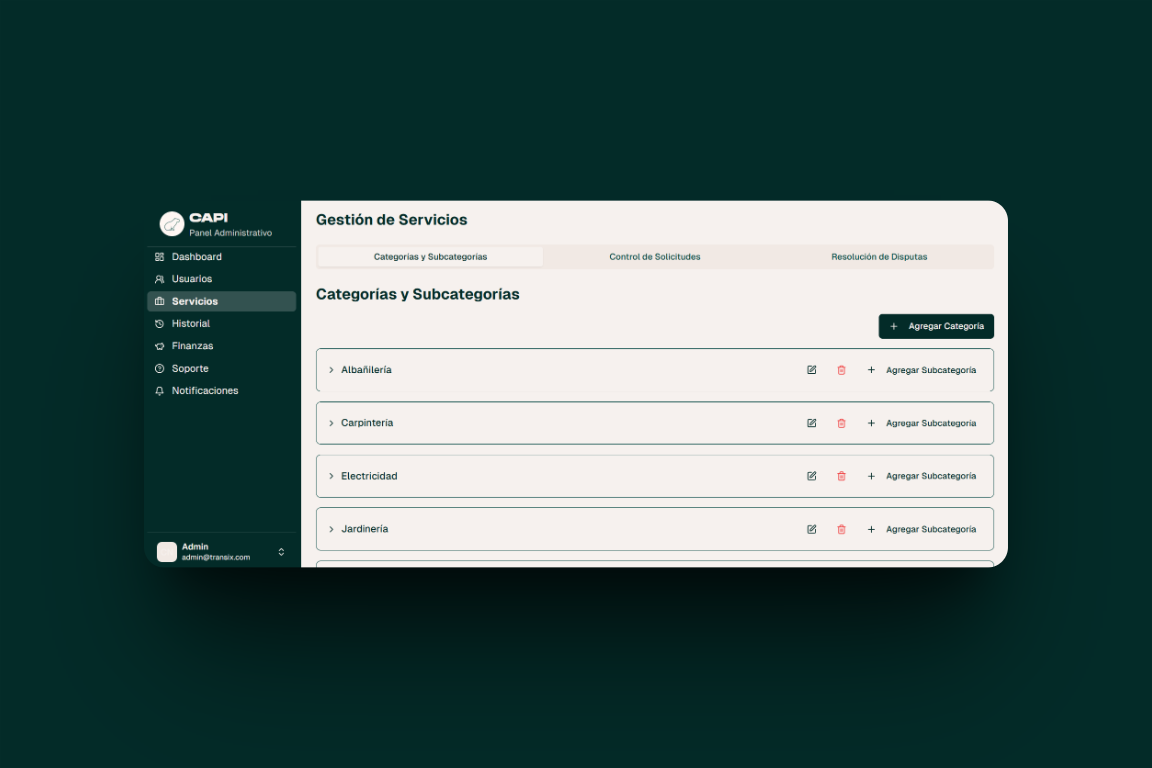Click the Panel Administrativo subtitle

tap(231, 233)
